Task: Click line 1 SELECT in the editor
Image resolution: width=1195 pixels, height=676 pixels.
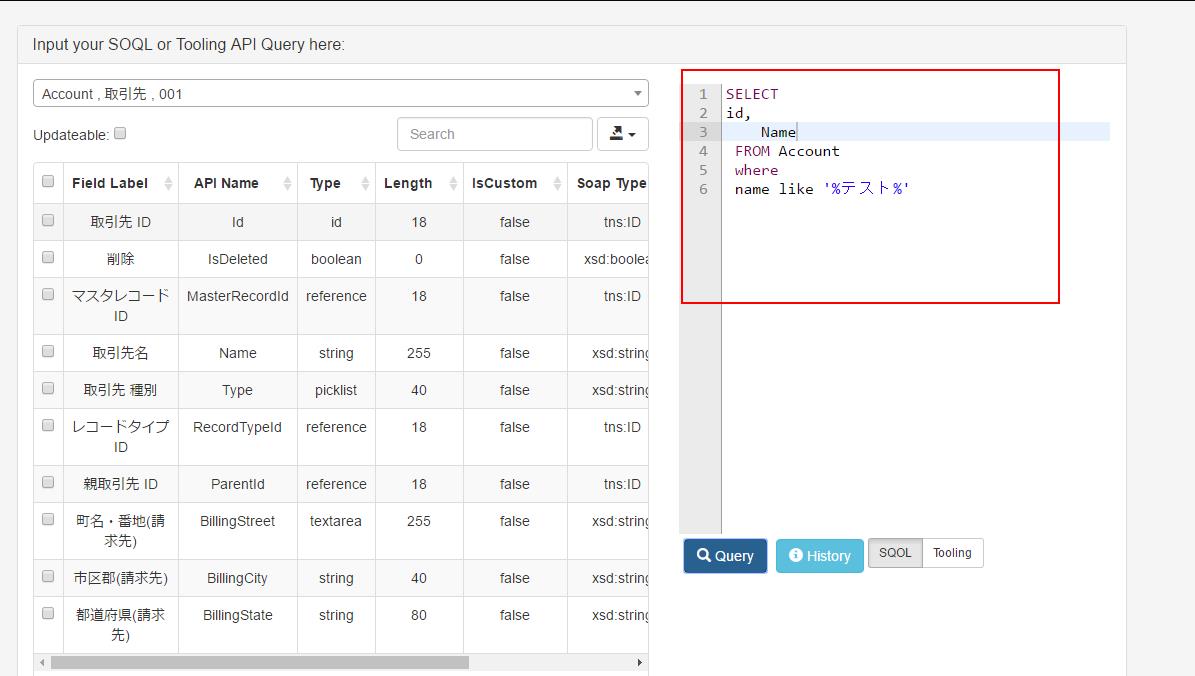Action: pyautogui.click(x=751, y=94)
